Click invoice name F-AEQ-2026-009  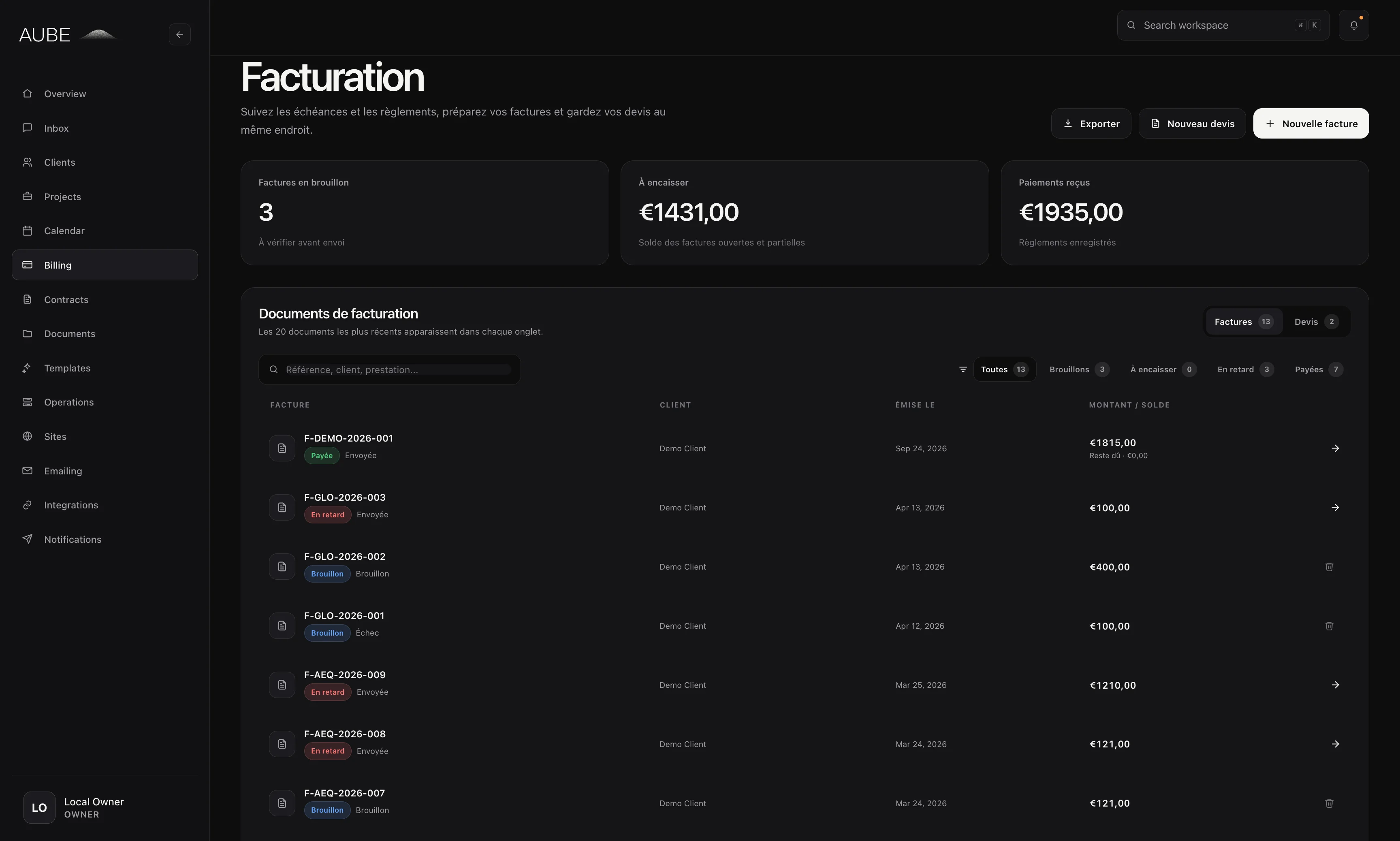[x=345, y=675]
